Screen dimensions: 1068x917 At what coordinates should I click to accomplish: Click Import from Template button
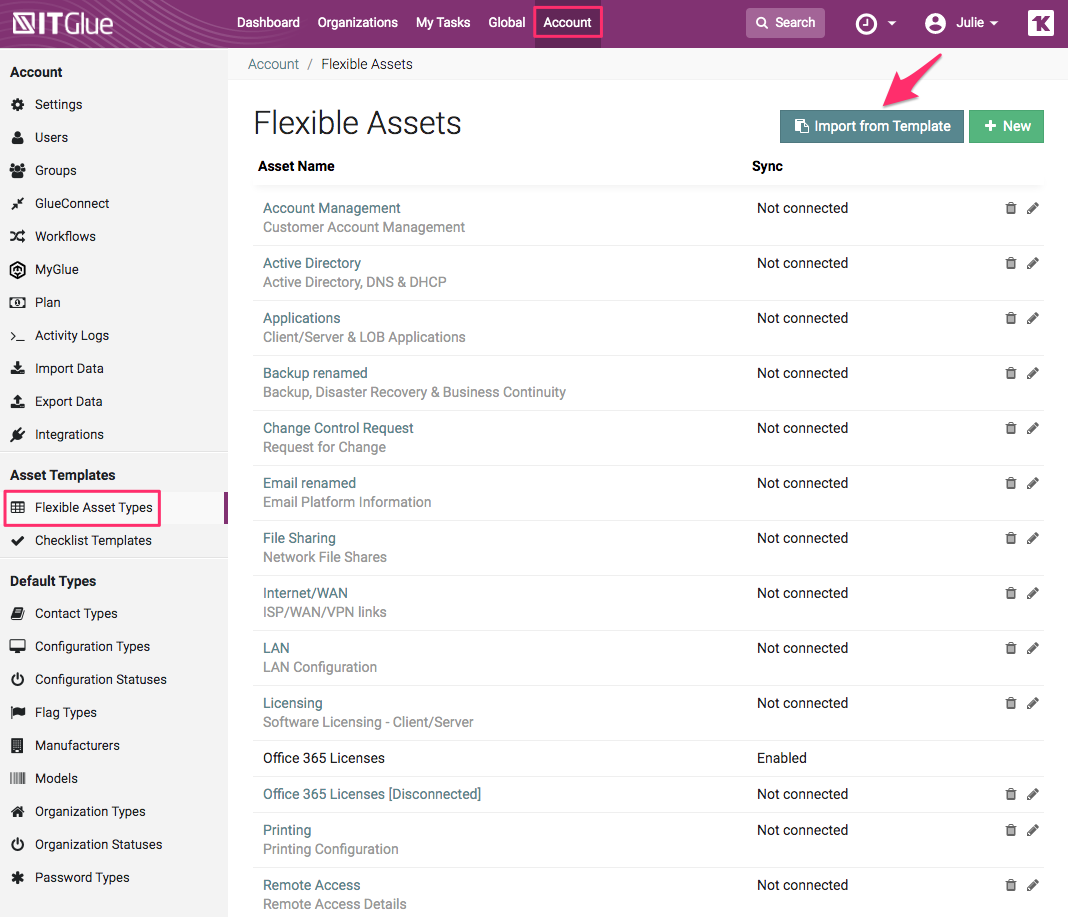click(x=872, y=126)
